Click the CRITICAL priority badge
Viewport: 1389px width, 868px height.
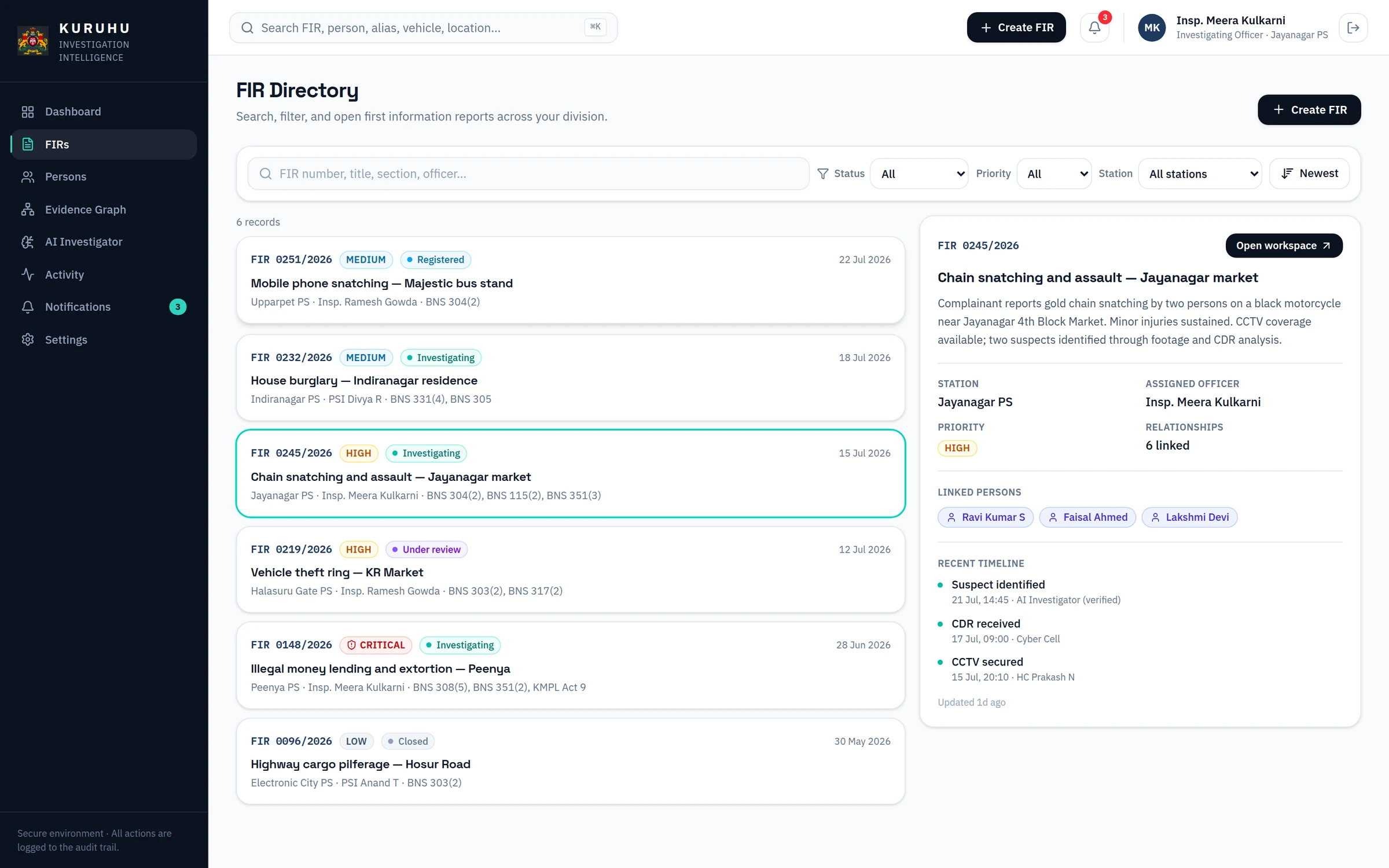point(376,645)
